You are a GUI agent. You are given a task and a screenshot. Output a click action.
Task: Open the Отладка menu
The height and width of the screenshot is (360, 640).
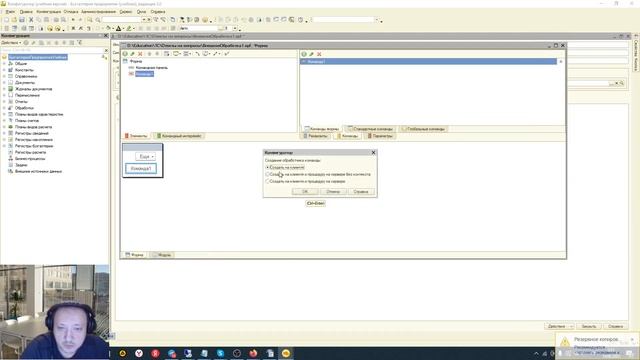(71, 12)
